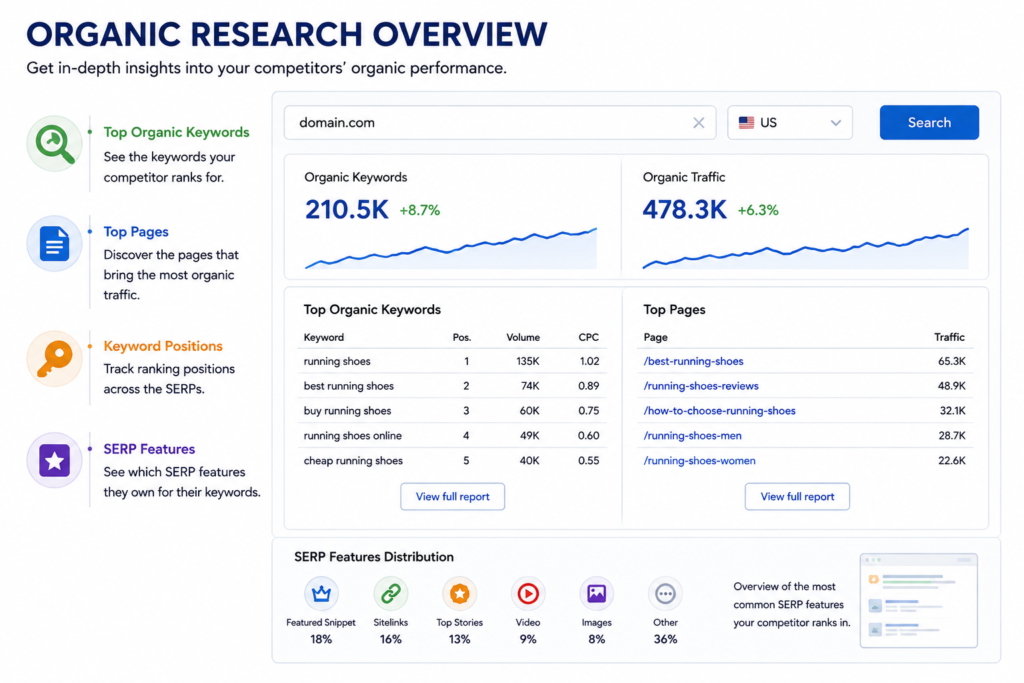Select the Featured Snippet crown icon

click(x=321, y=593)
